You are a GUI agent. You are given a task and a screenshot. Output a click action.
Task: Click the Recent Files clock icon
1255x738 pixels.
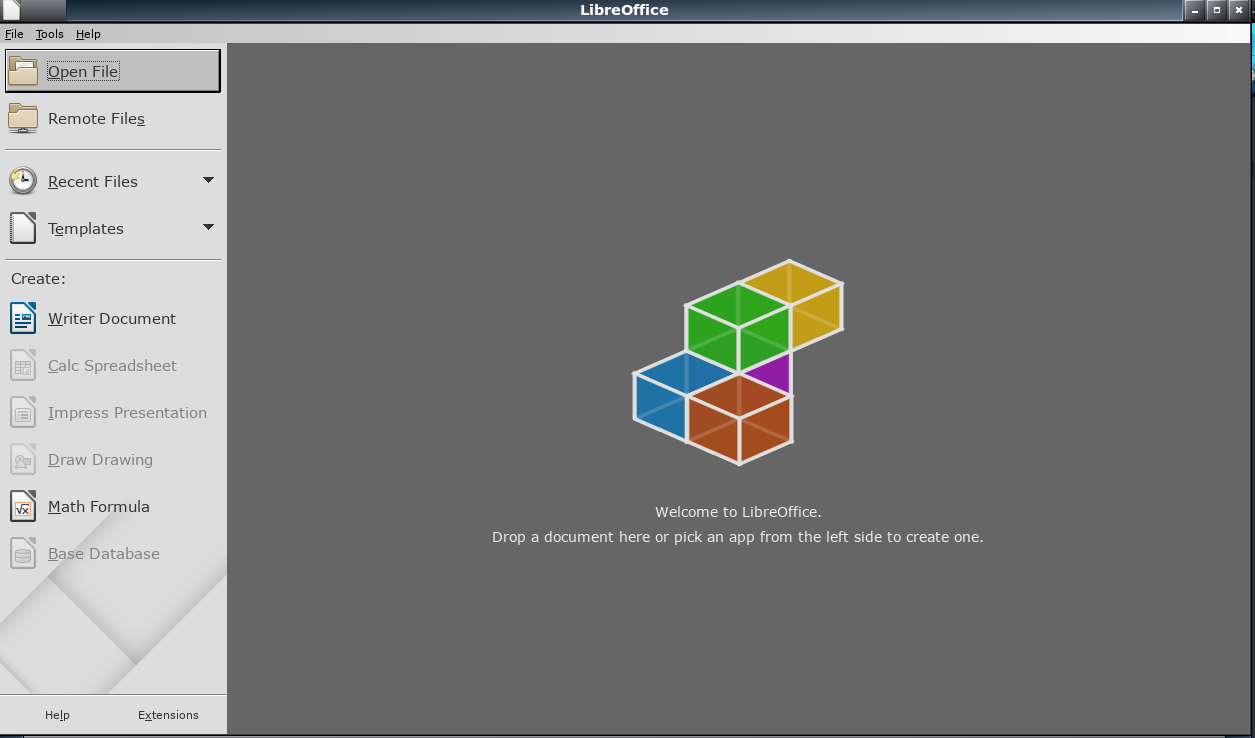click(x=23, y=181)
